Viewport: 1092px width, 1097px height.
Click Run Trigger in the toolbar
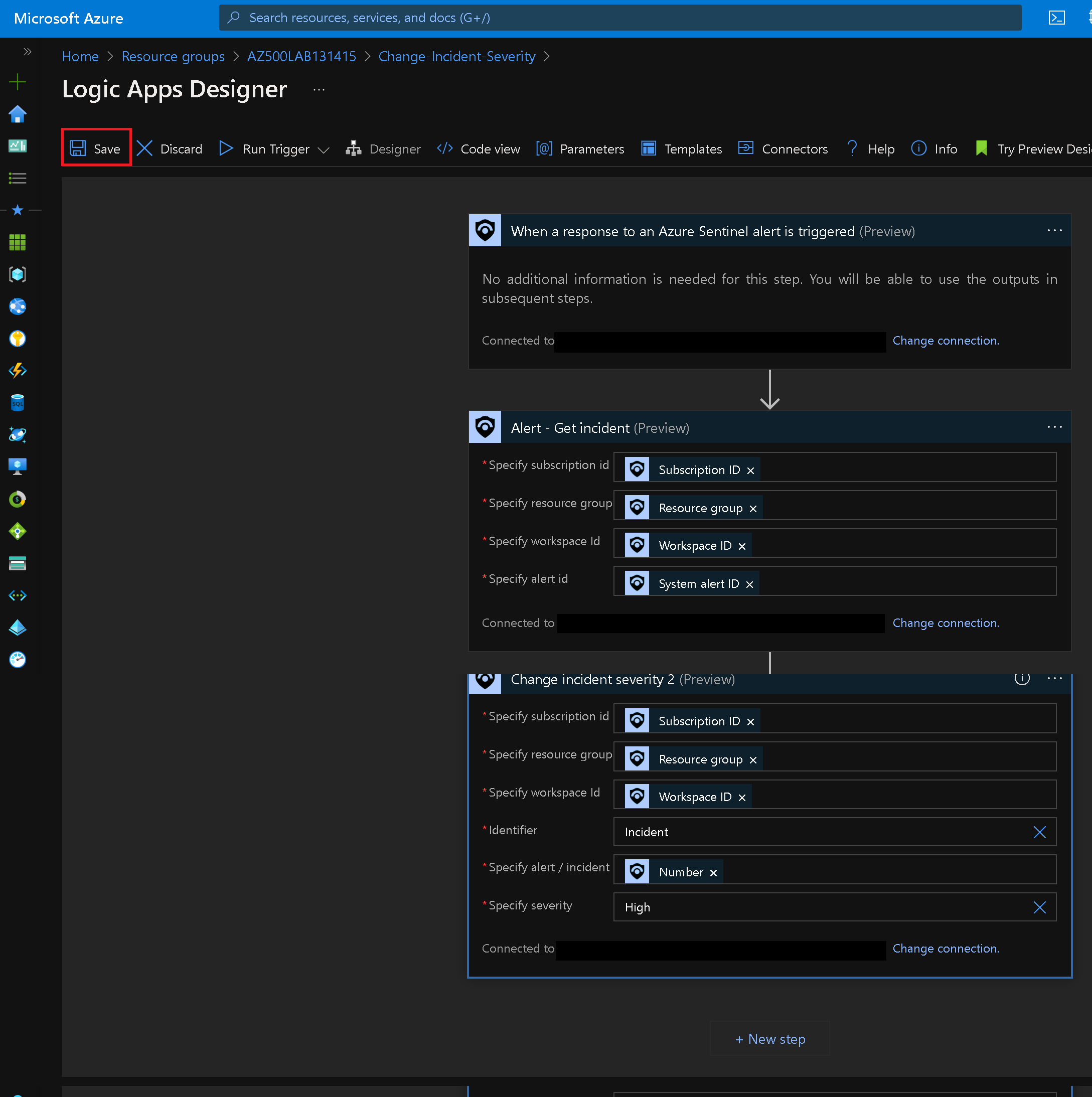(265, 149)
